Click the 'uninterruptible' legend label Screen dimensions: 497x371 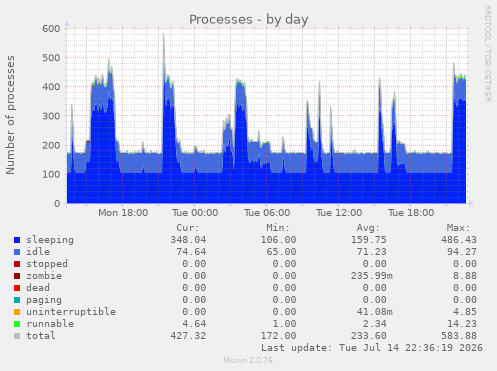pyautogui.click(x=71, y=312)
